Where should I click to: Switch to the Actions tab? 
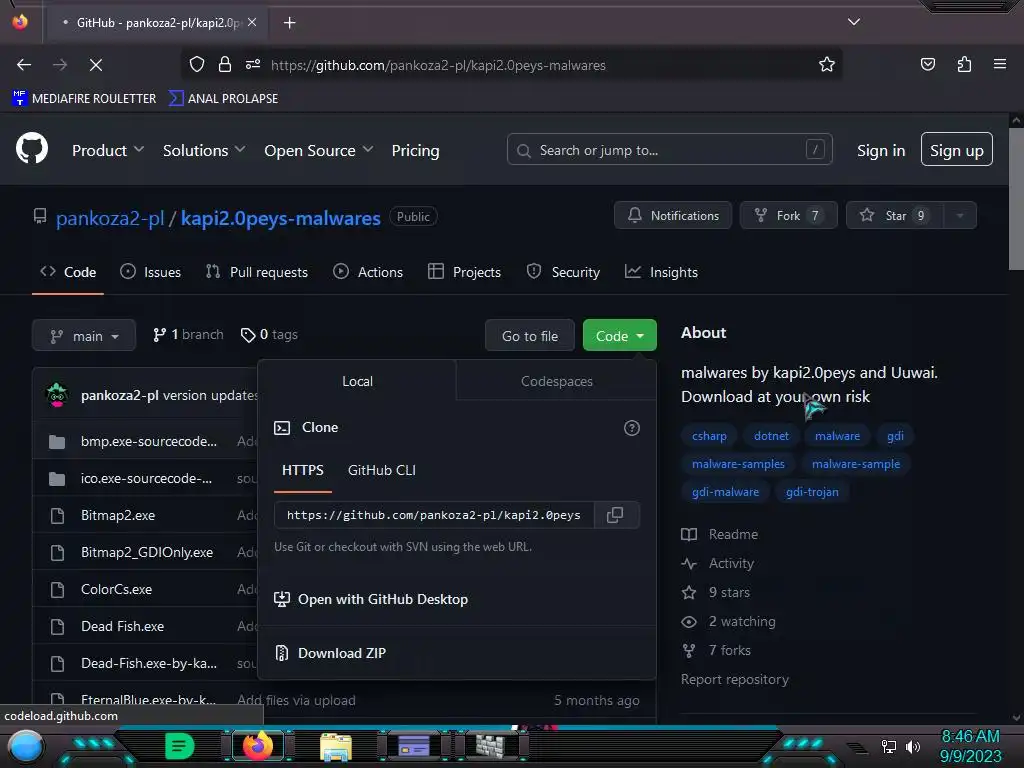[x=368, y=272]
